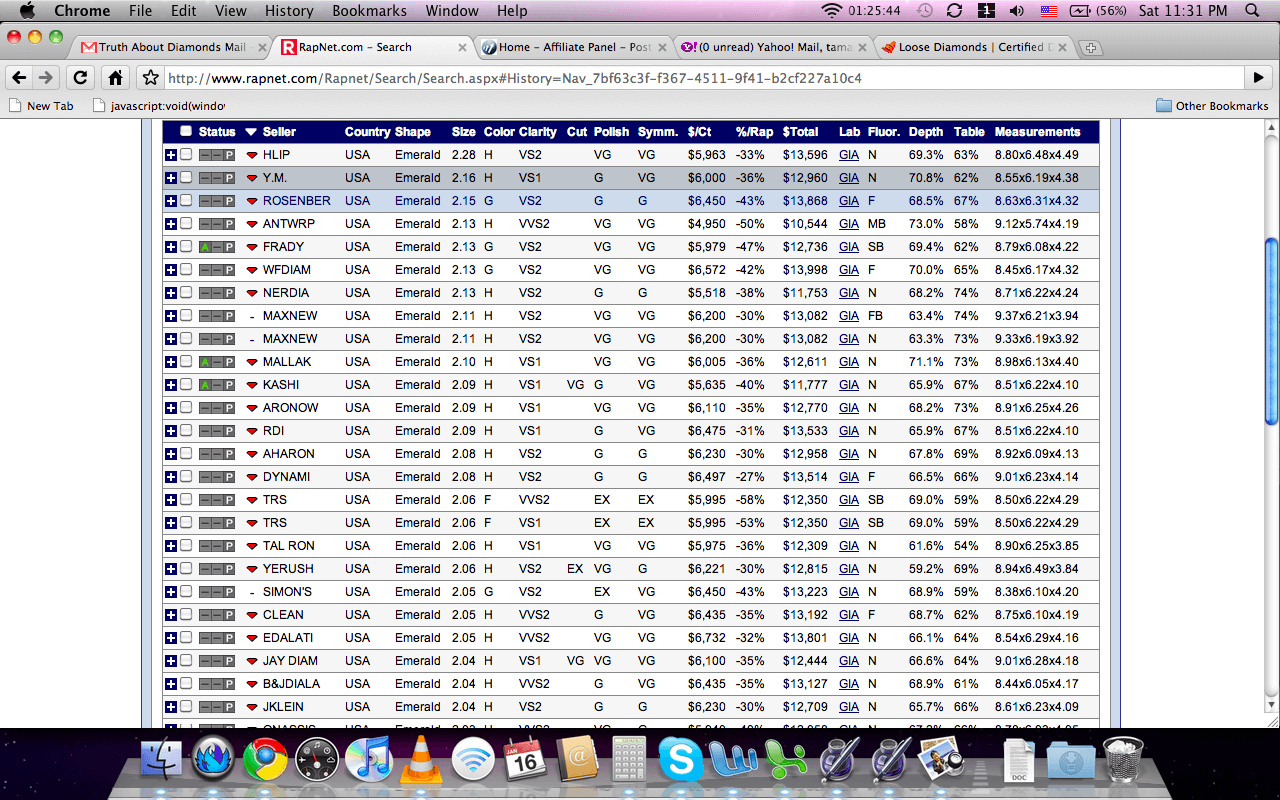Switch to the Home - Affiliate Panel tab
The image size is (1280, 800).
574,47
